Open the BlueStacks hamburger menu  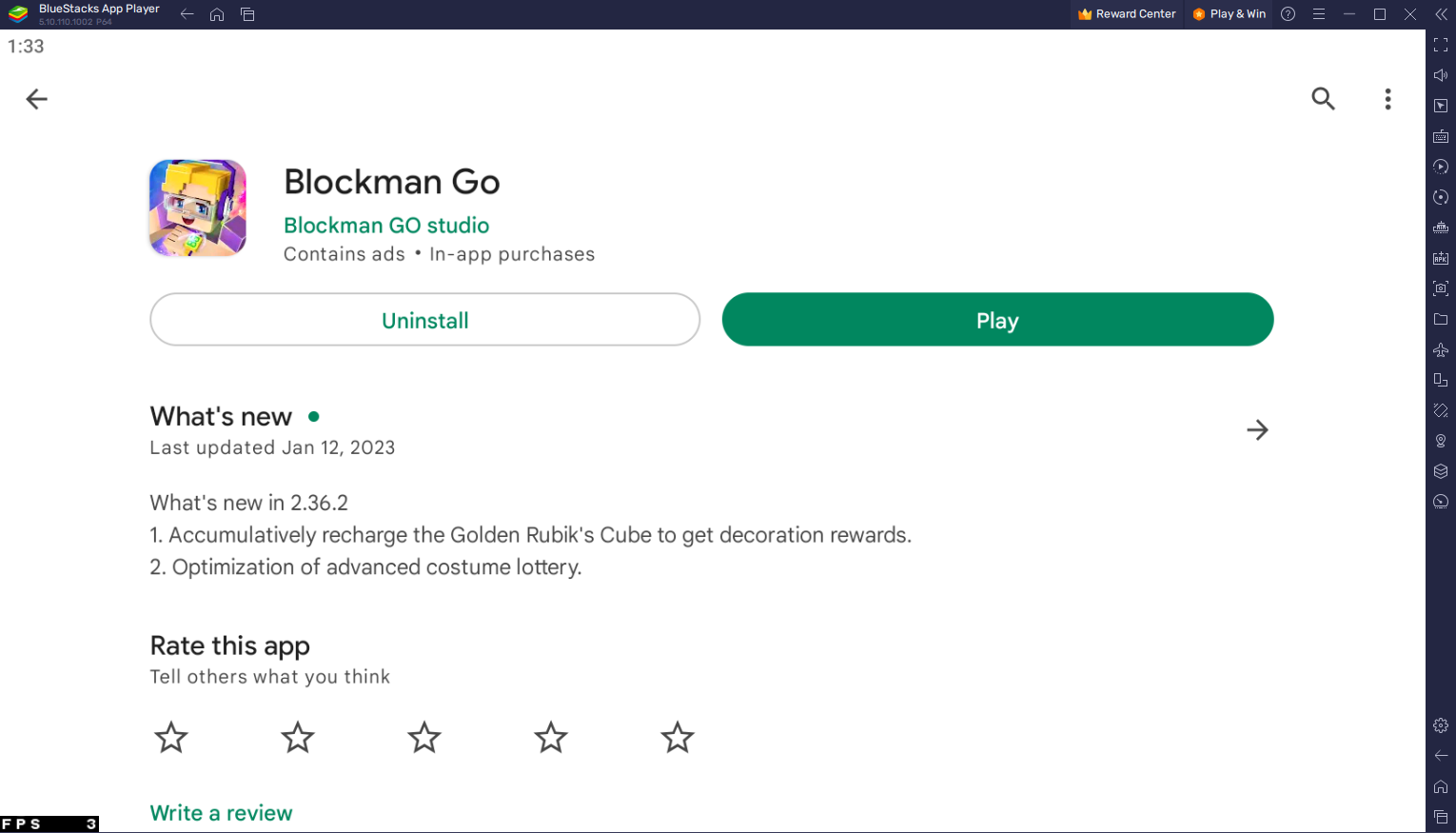point(1319,14)
